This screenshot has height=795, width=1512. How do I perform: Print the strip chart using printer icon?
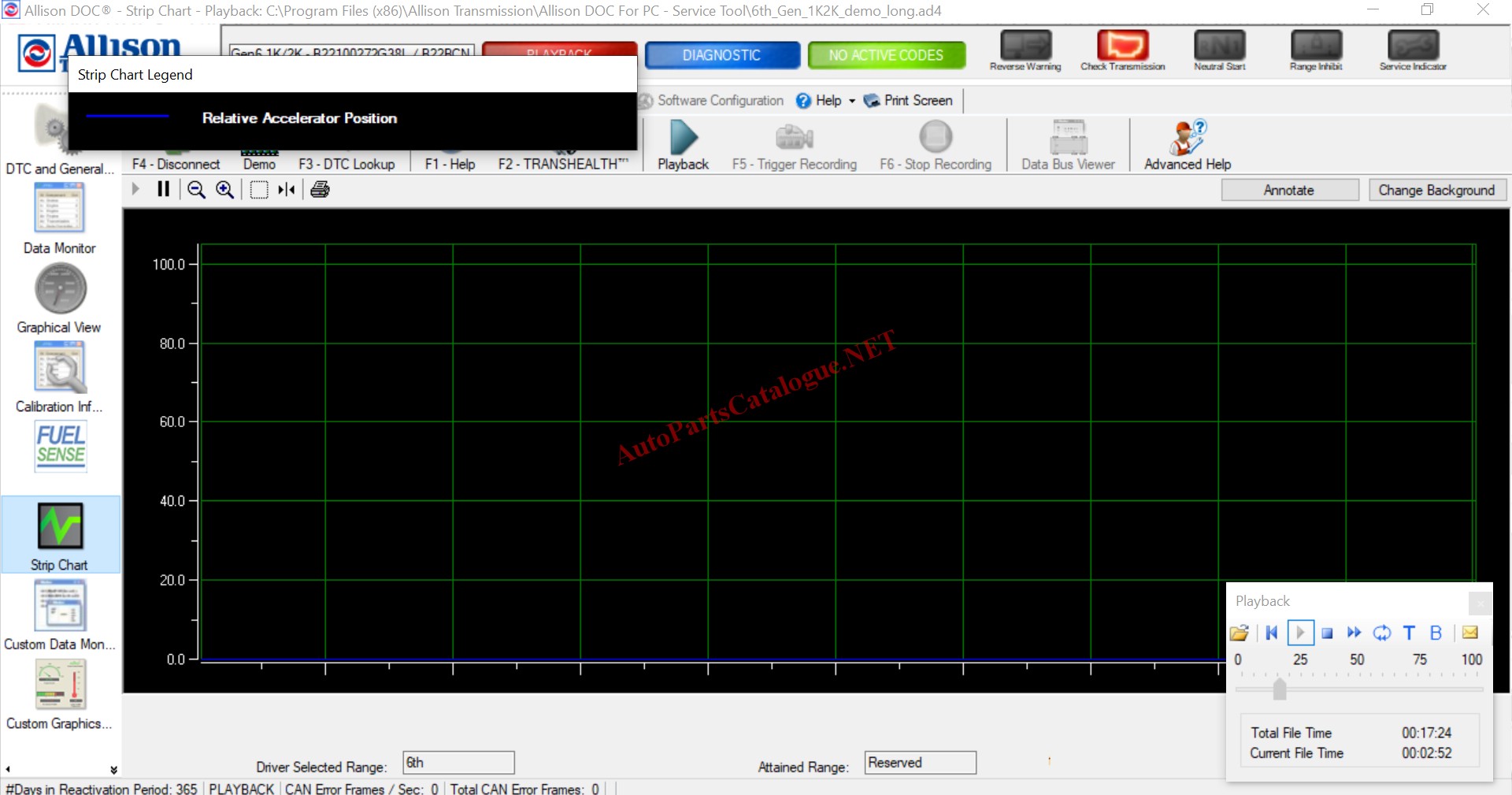pos(320,190)
